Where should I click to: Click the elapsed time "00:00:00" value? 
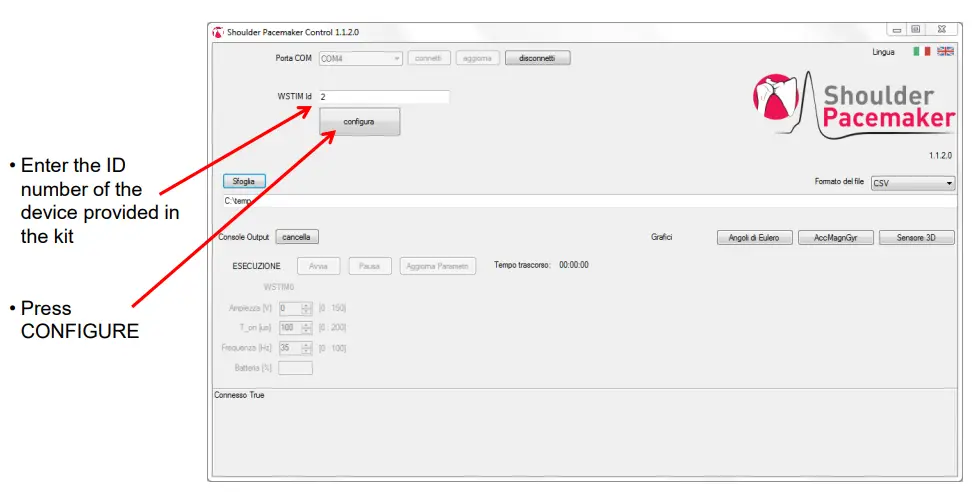[573, 265]
